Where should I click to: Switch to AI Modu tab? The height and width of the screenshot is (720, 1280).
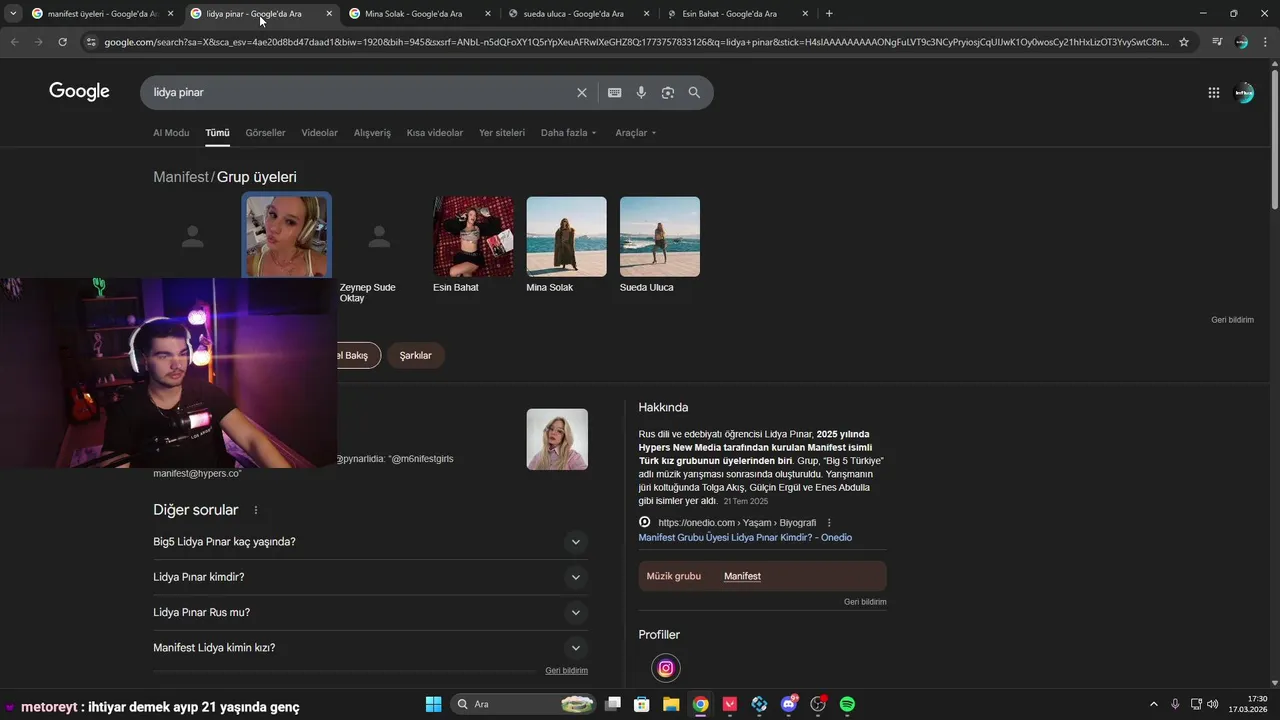coord(171,133)
